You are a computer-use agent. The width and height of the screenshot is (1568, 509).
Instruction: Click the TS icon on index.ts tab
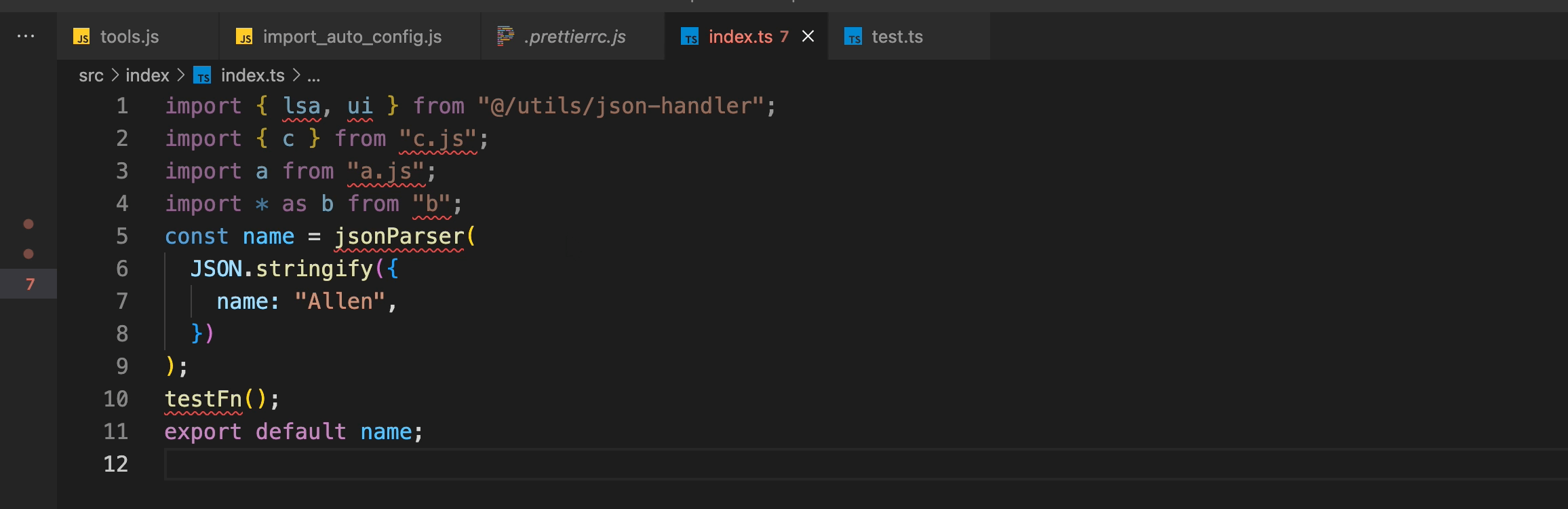(690, 37)
